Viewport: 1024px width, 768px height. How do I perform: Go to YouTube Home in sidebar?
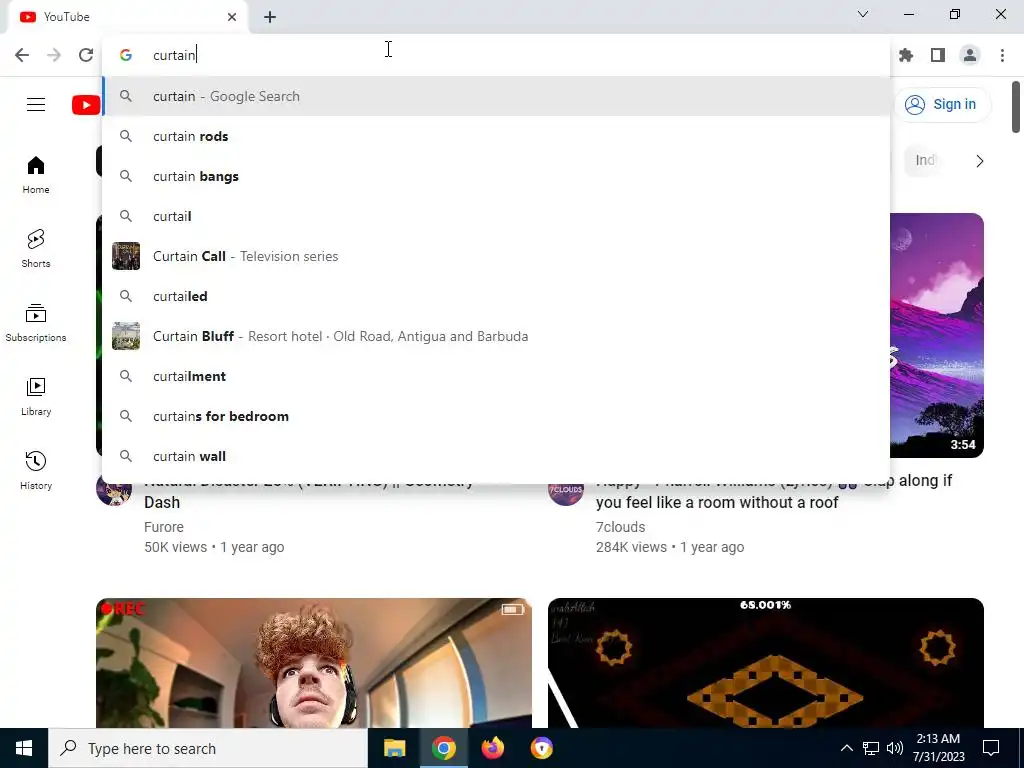(36, 175)
